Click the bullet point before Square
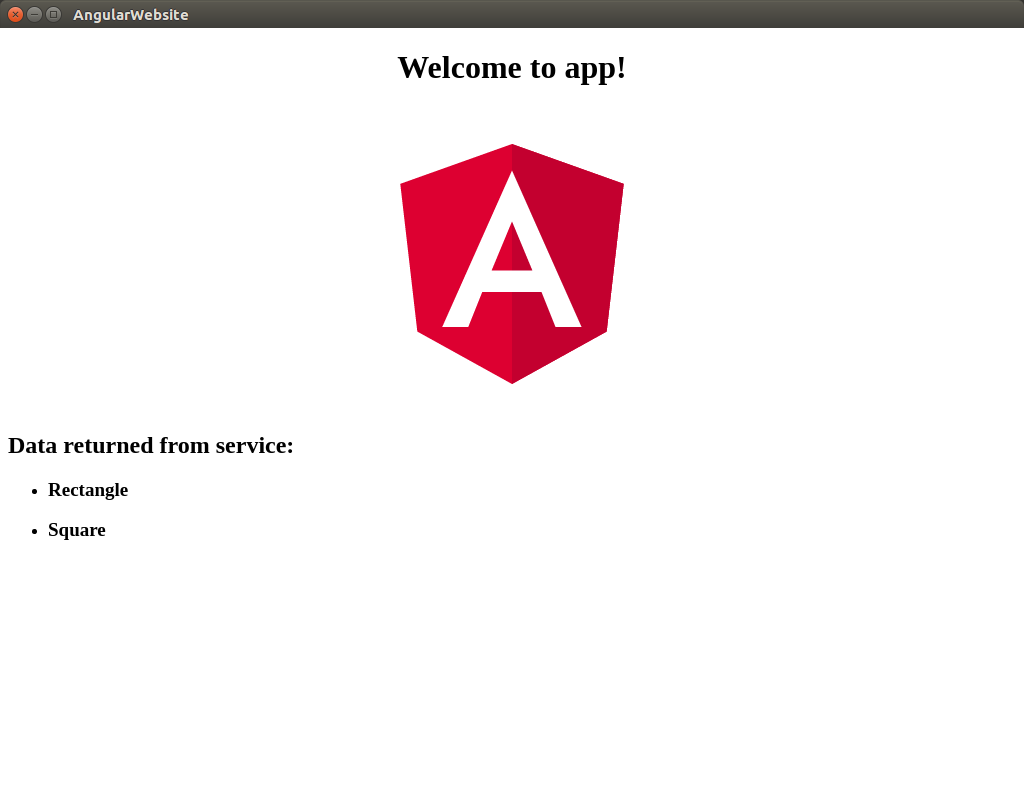 [34, 531]
